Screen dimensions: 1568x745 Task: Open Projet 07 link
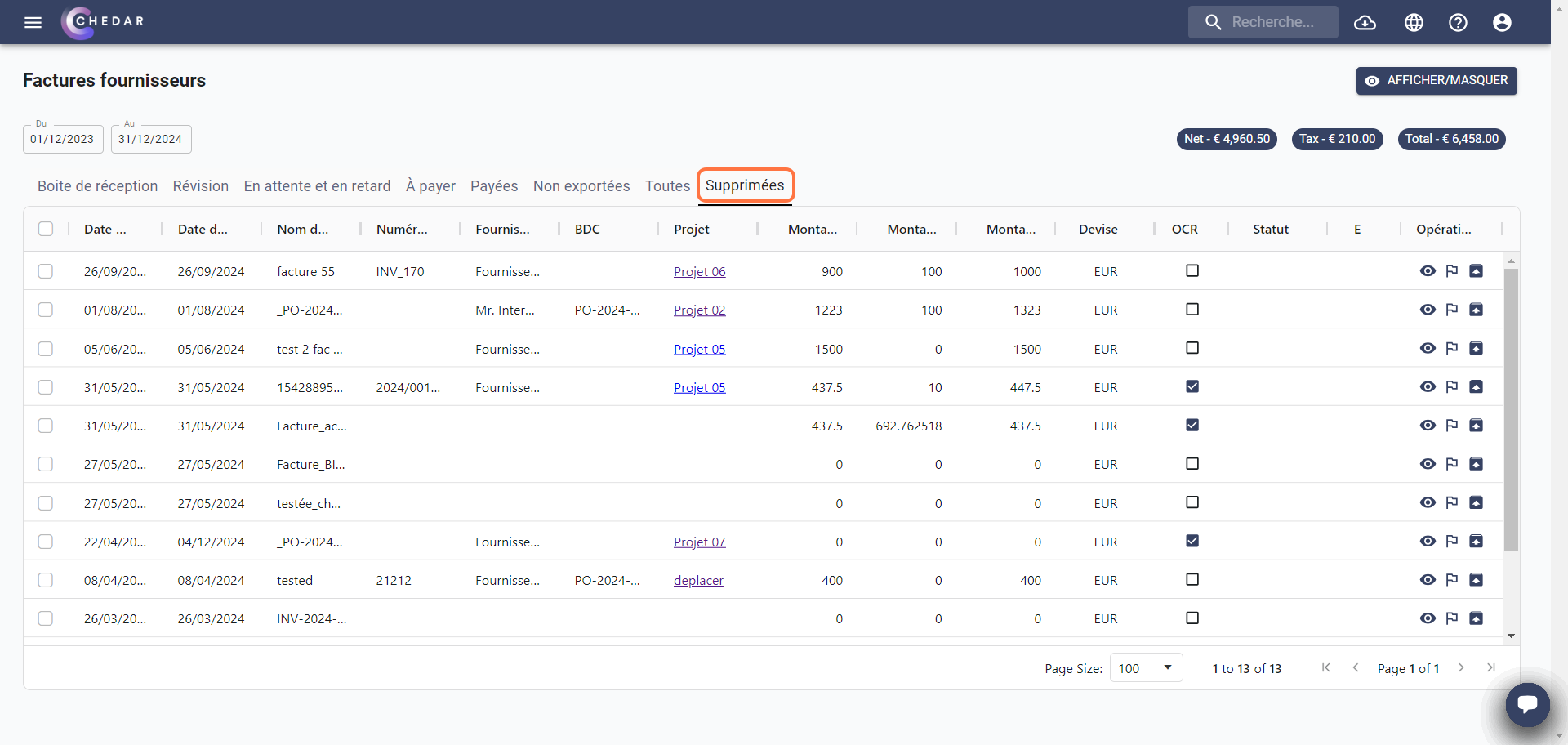click(699, 542)
